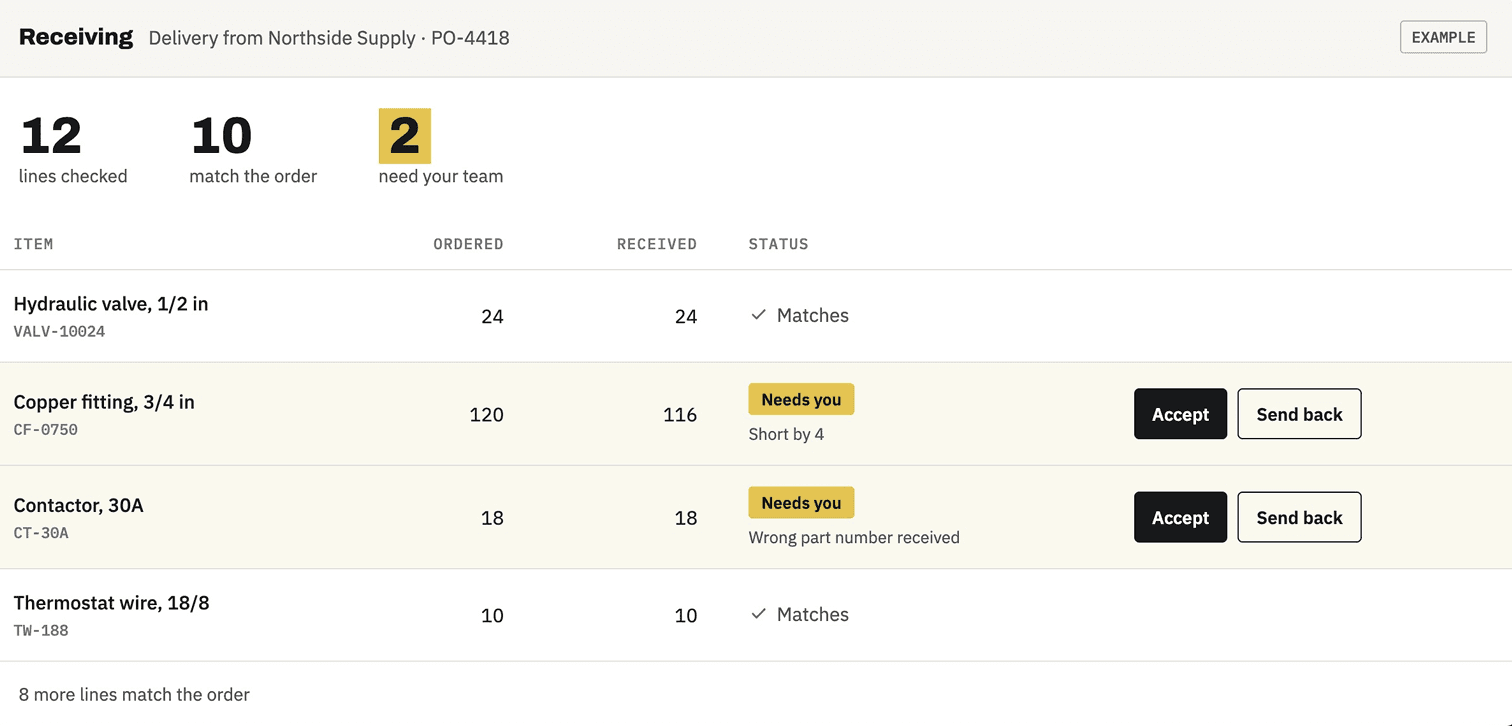This screenshot has width=1512, height=726.
Task: Click the ITEM column header
Action: pyautogui.click(x=34, y=244)
